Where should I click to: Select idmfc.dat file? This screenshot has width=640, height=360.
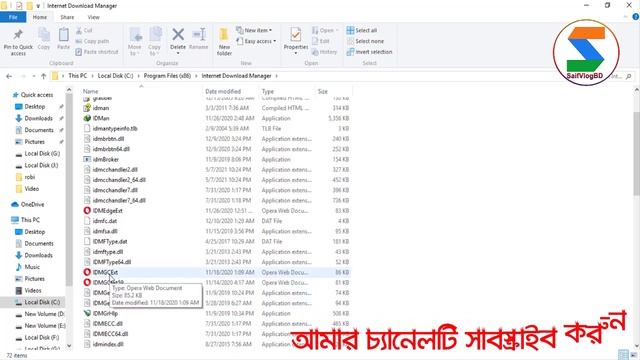pyautogui.click(x=104, y=221)
